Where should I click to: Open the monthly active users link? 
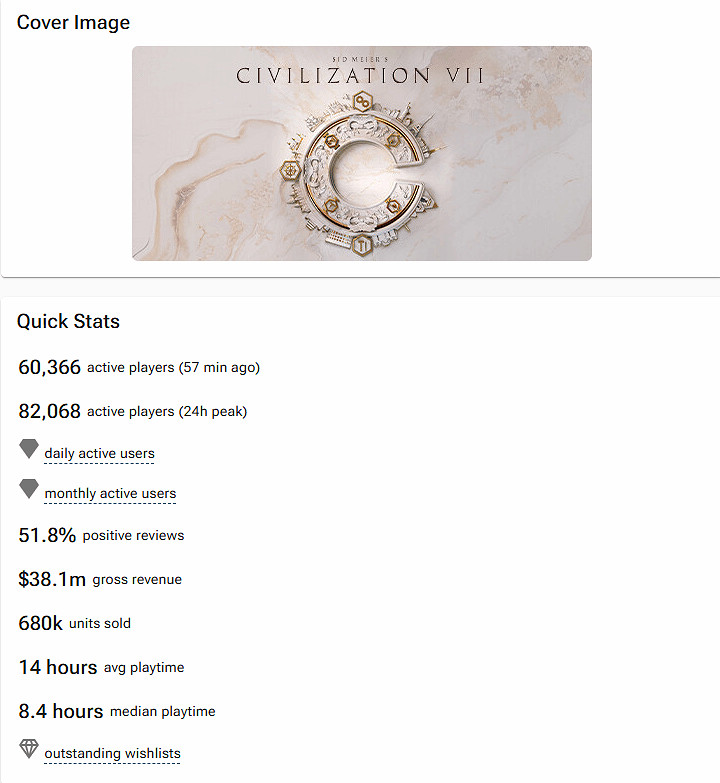pos(110,494)
